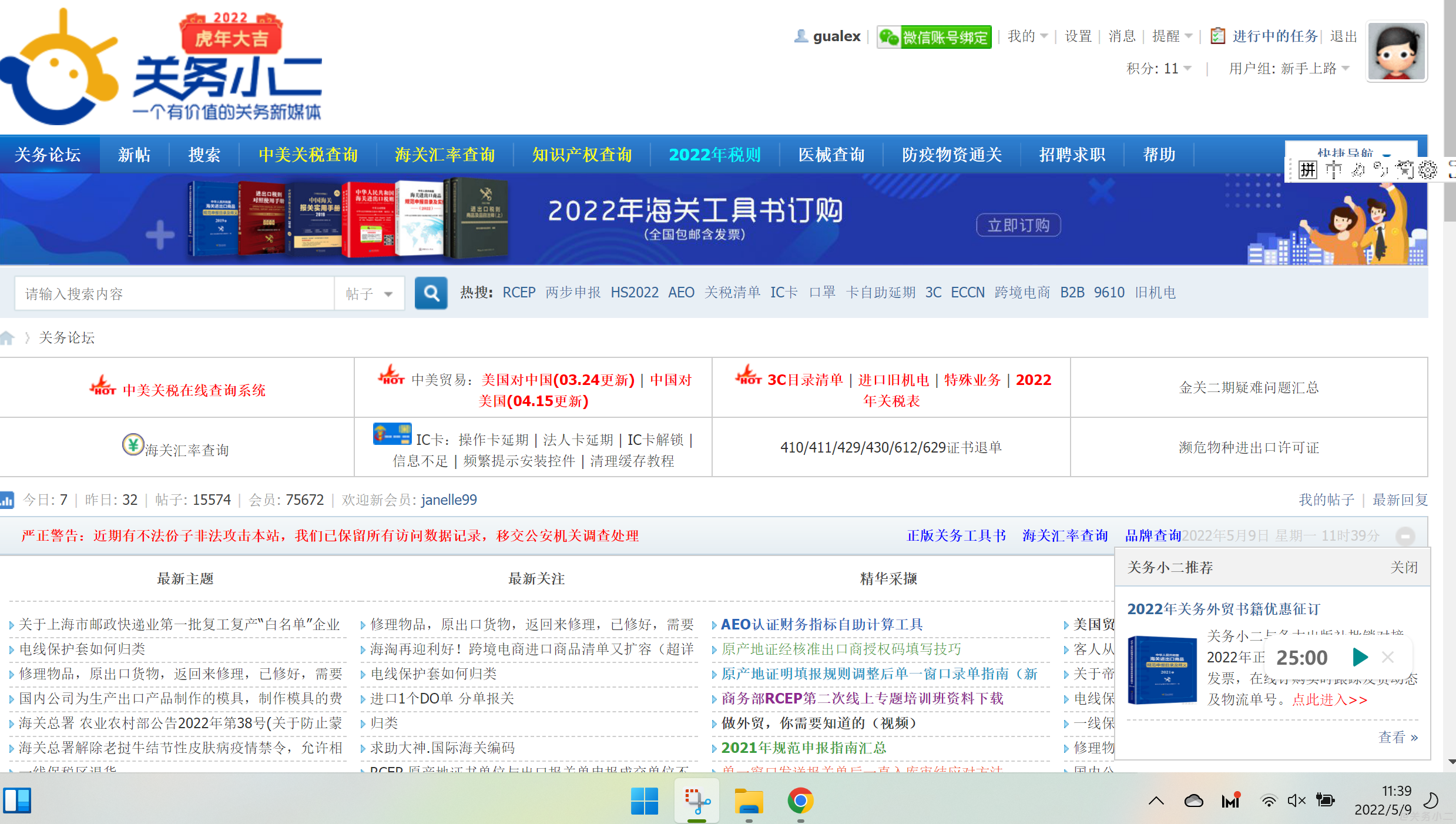Toggle IME punctuation mode icon
The width and height of the screenshot is (1456, 824).
1380,170
